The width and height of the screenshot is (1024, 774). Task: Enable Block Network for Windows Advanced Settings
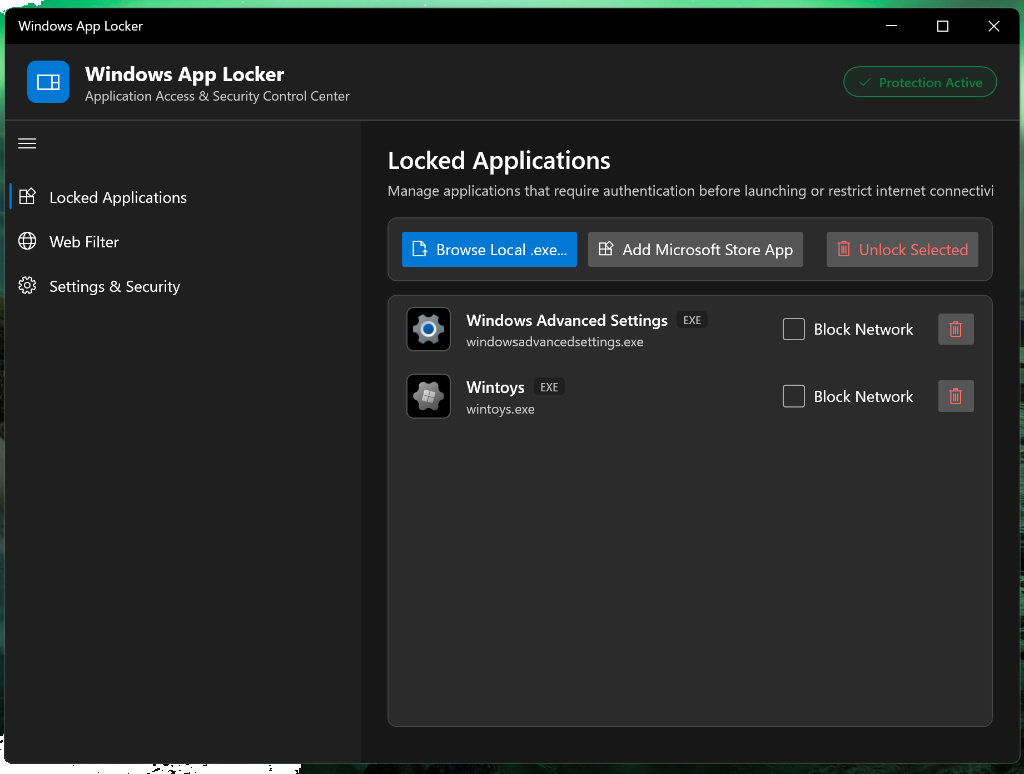[x=793, y=329]
